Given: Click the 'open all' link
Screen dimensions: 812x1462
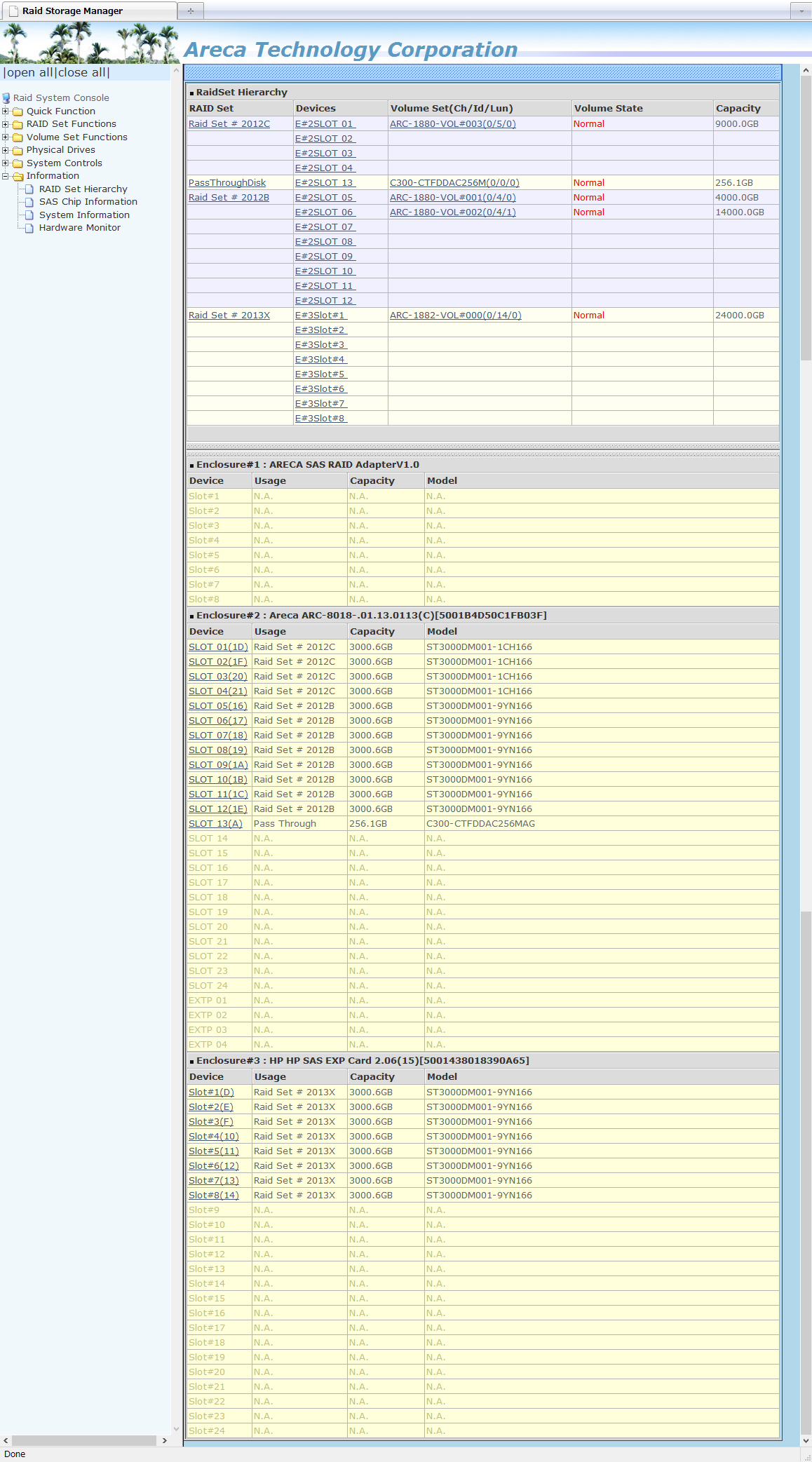Looking at the screenshot, I should coord(29,72).
